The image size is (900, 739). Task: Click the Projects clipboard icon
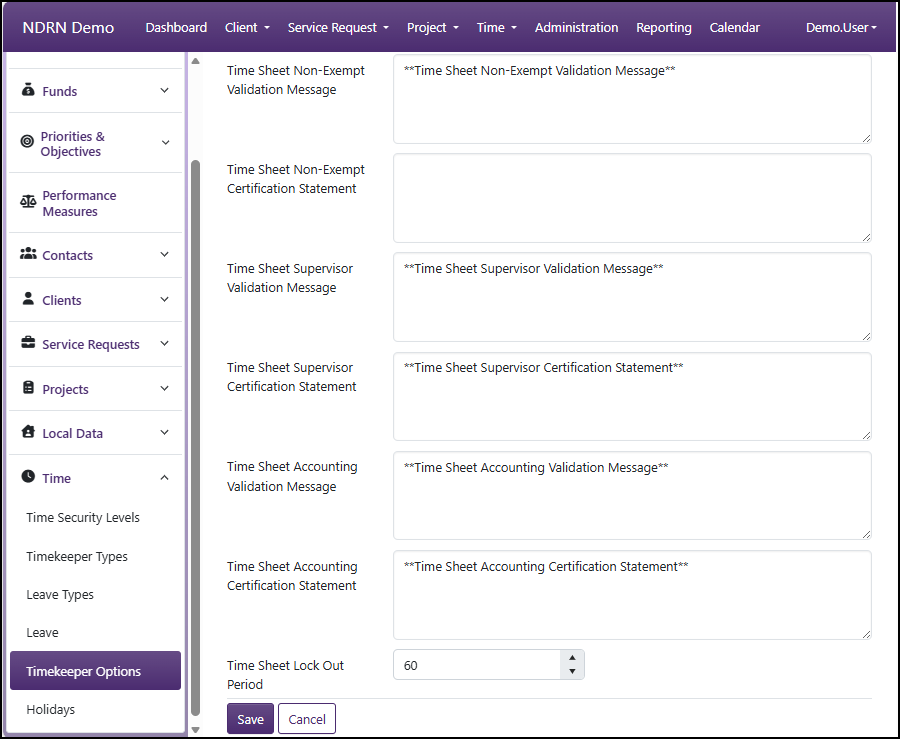pyautogui.click(x=28, y=387)
